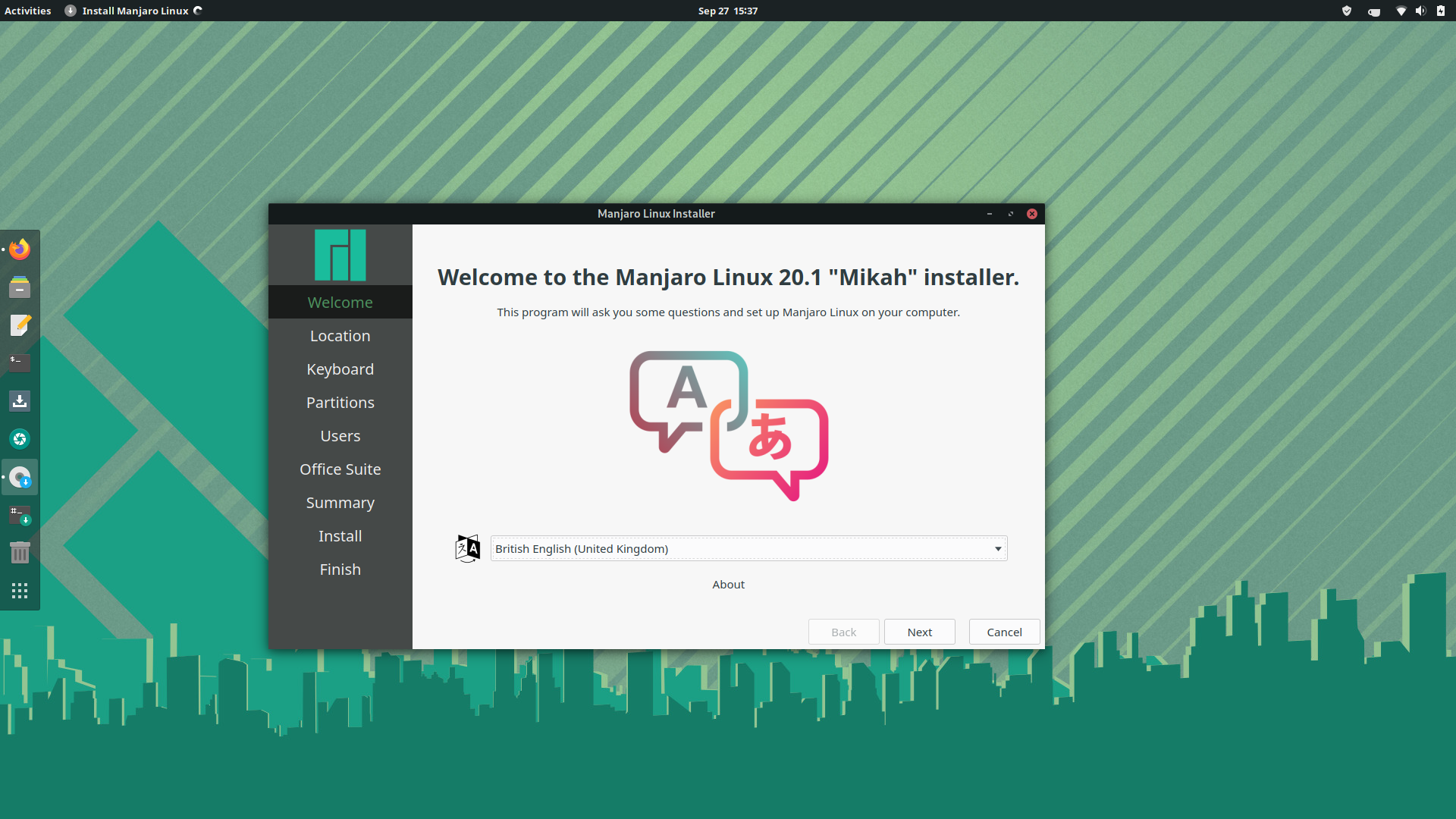Screen dimensions: 1456x819
Task: Show all applications grid
Action: point(20,591)
